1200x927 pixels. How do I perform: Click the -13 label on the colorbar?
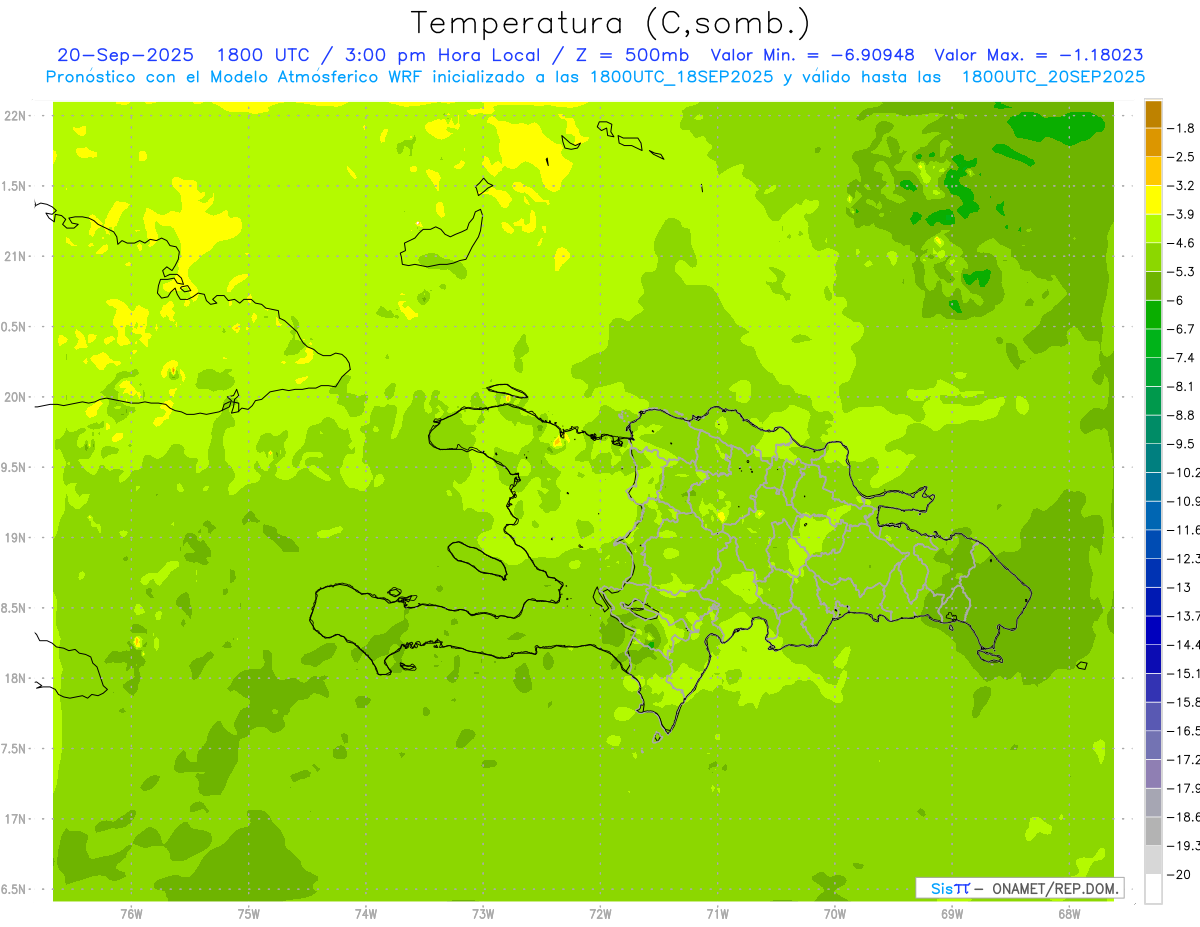coord(1183,587)
